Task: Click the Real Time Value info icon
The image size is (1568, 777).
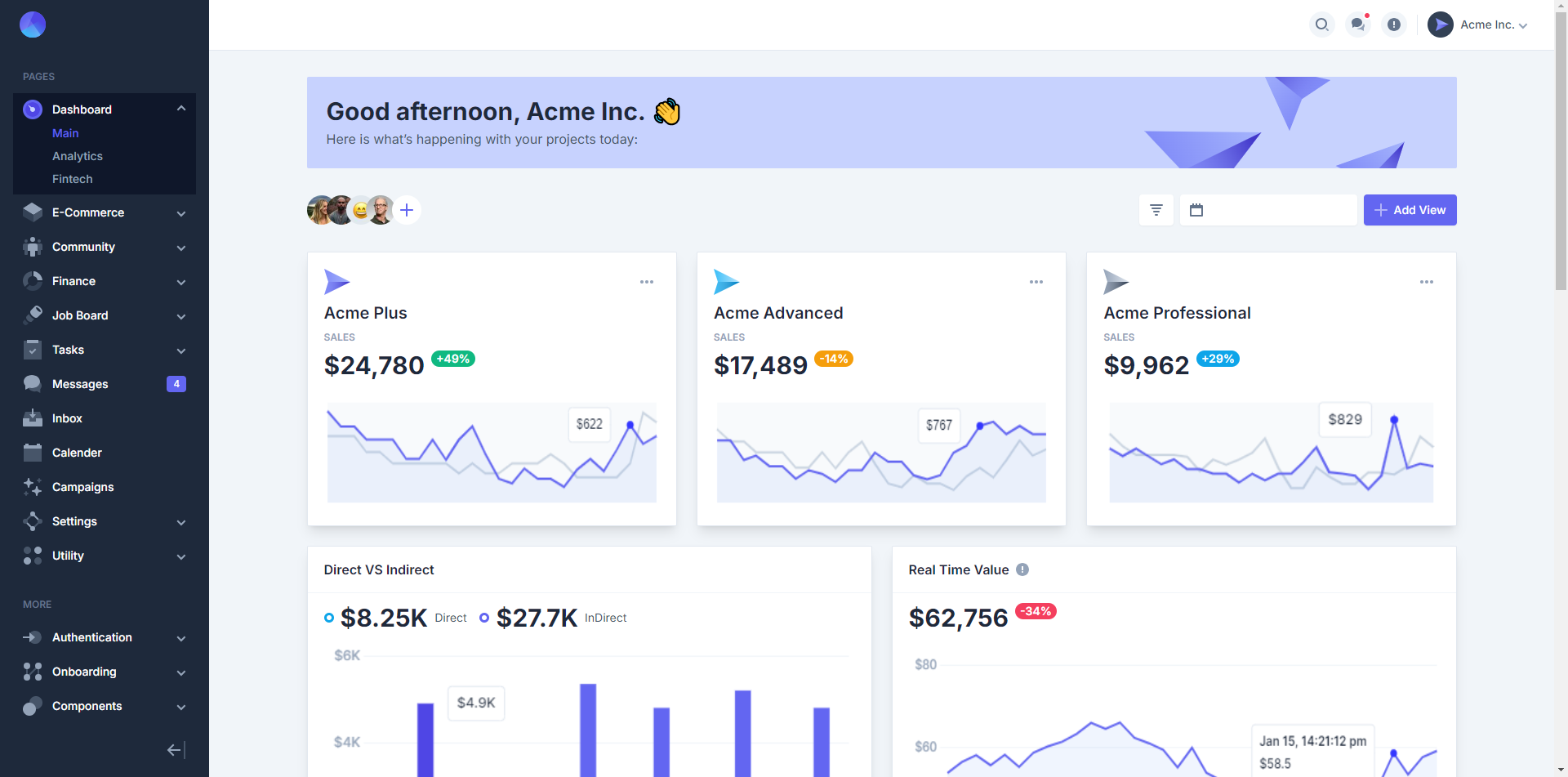Action: coord(1022,569)
